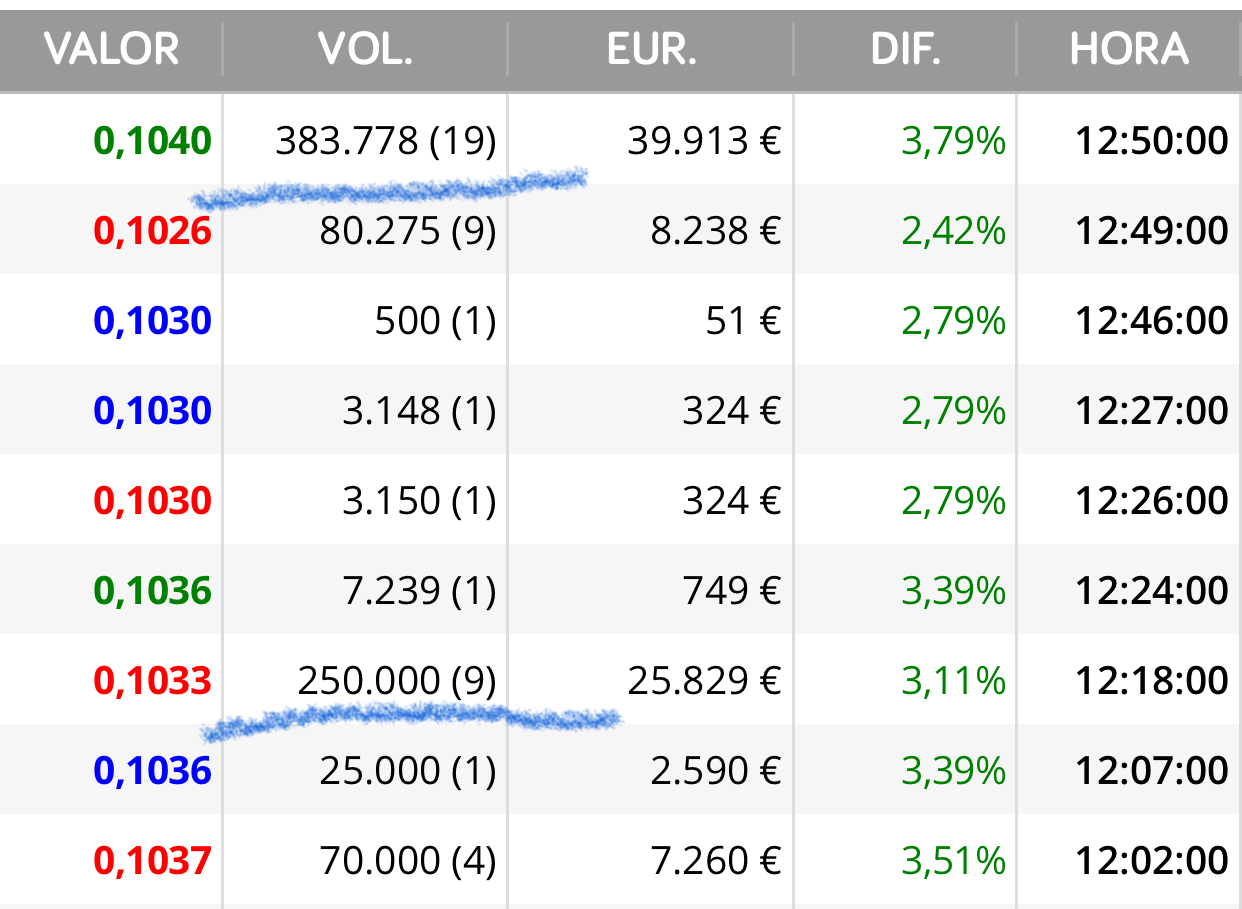
Task: Click the VALOR column header
Action: (112, 49)
